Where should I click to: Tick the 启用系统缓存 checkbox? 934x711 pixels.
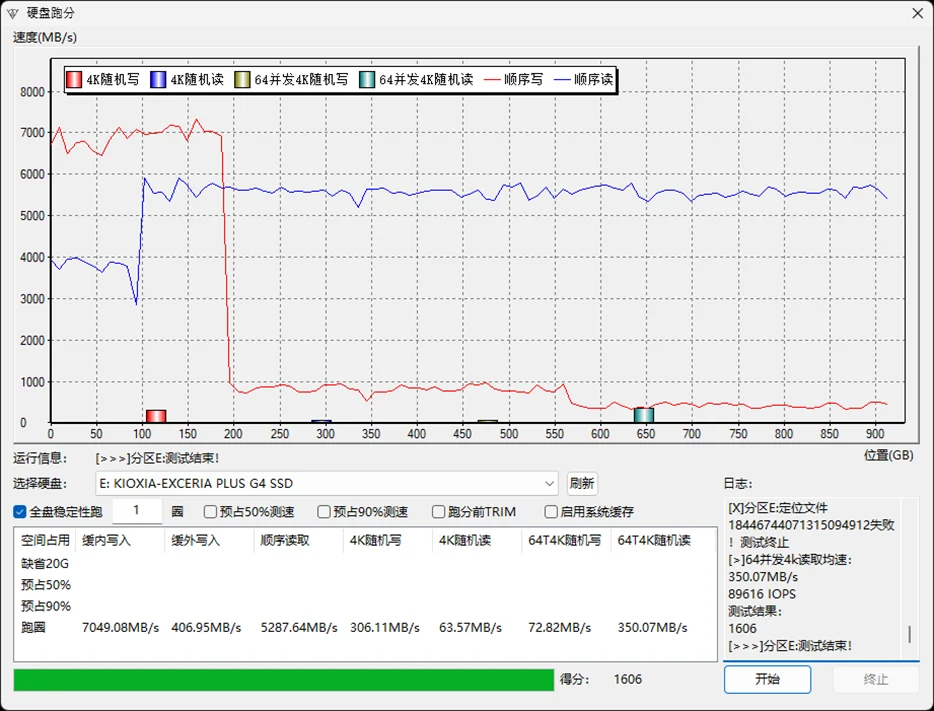click(551, 512)
